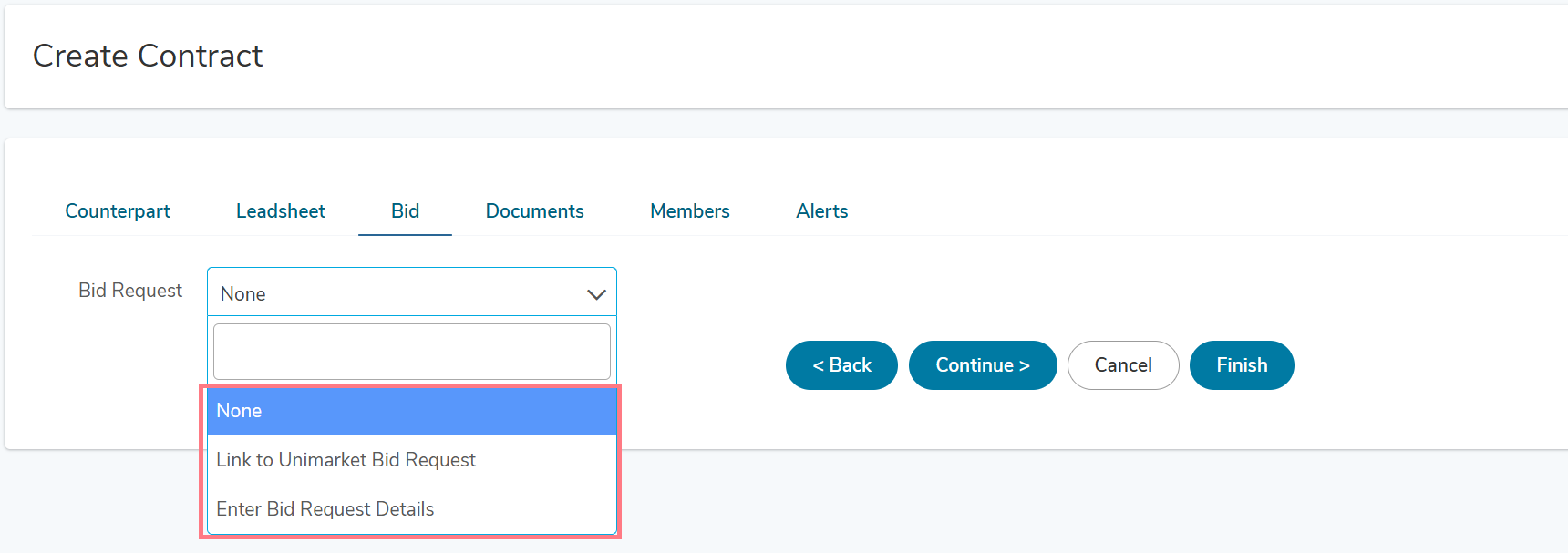Collapse the Bid Request combo box showing None

(412, 292)
